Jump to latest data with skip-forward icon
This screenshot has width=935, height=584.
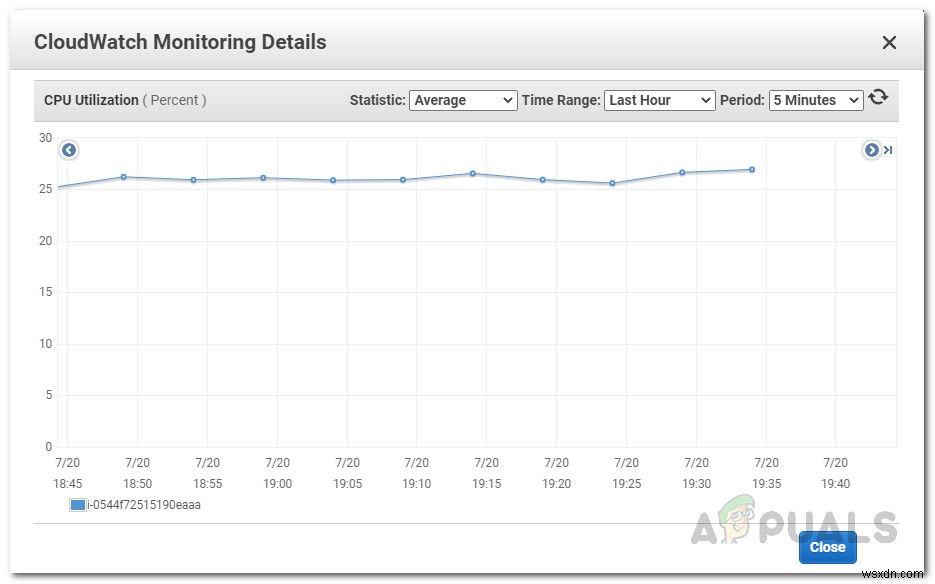click(888, 149)
